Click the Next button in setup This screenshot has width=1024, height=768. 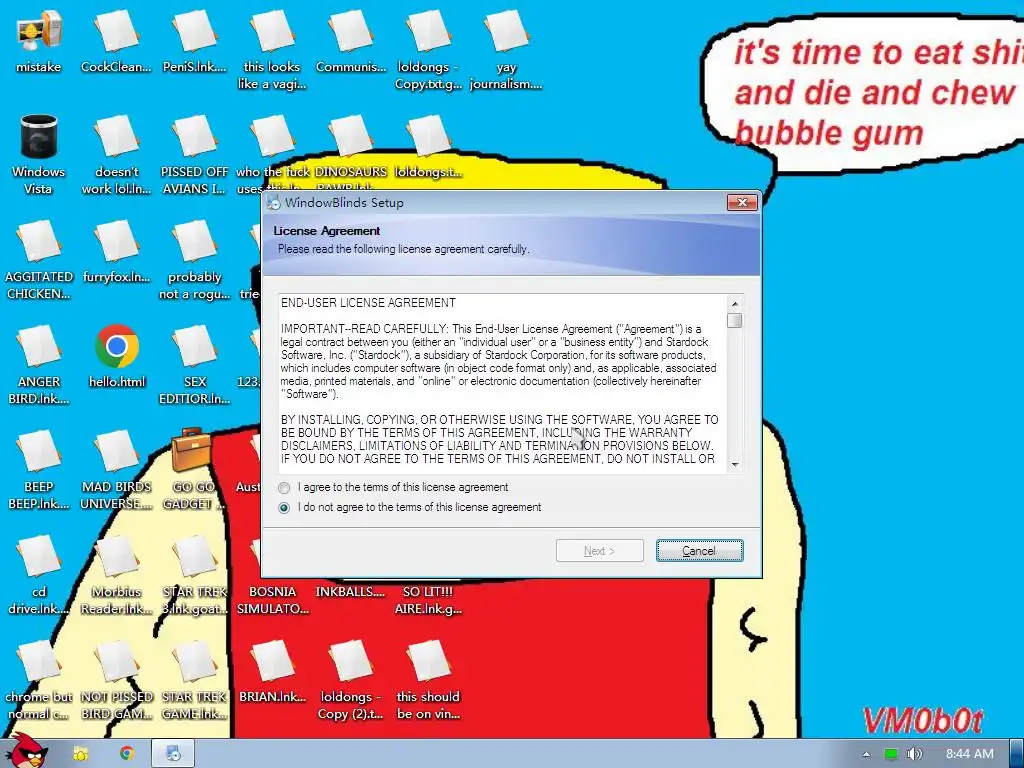[600, 551]
